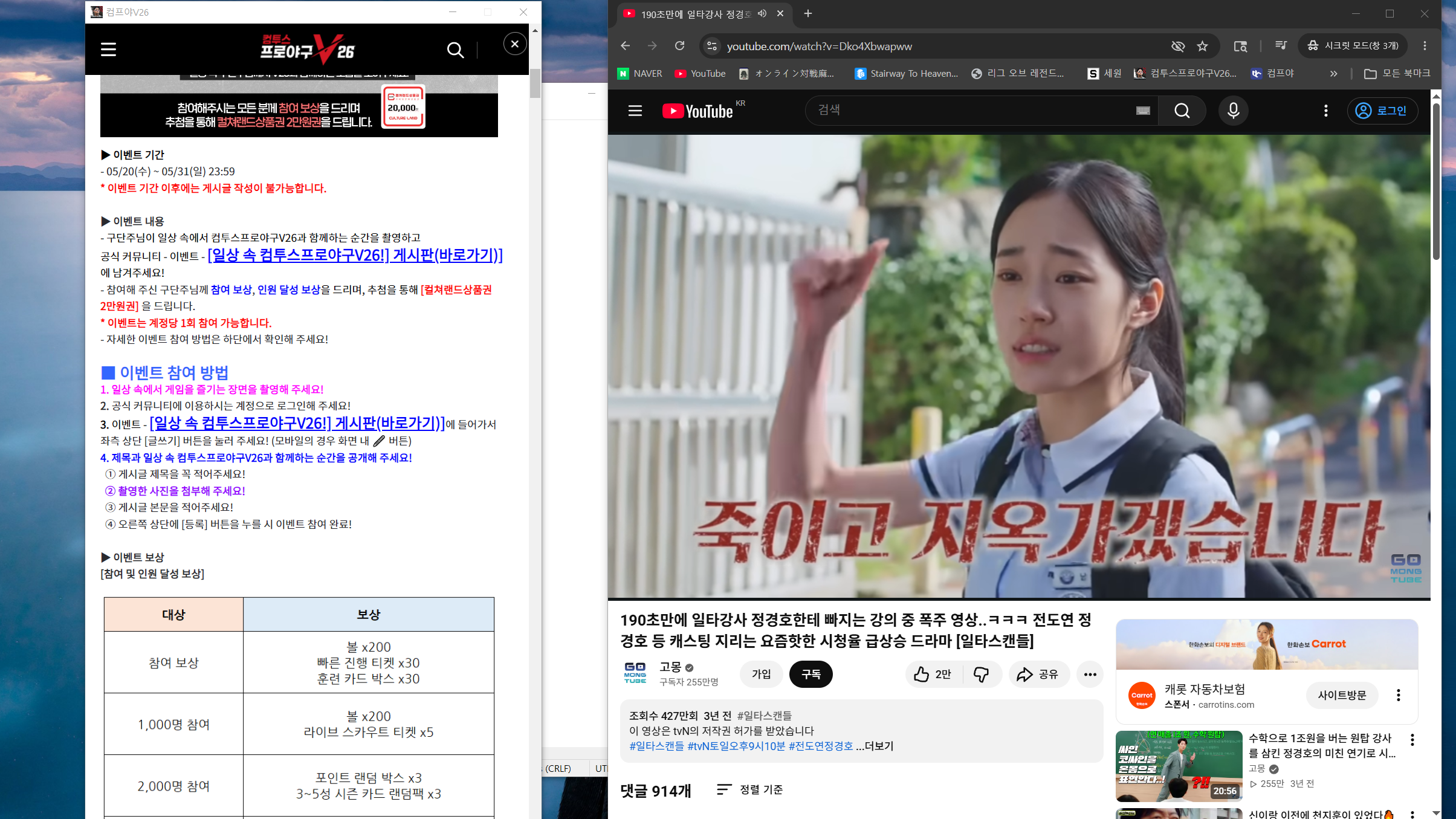Viewport: 1456px width, 819px height.
Task: Subscribe with the 구독 button
Action: tap(811, 674)
